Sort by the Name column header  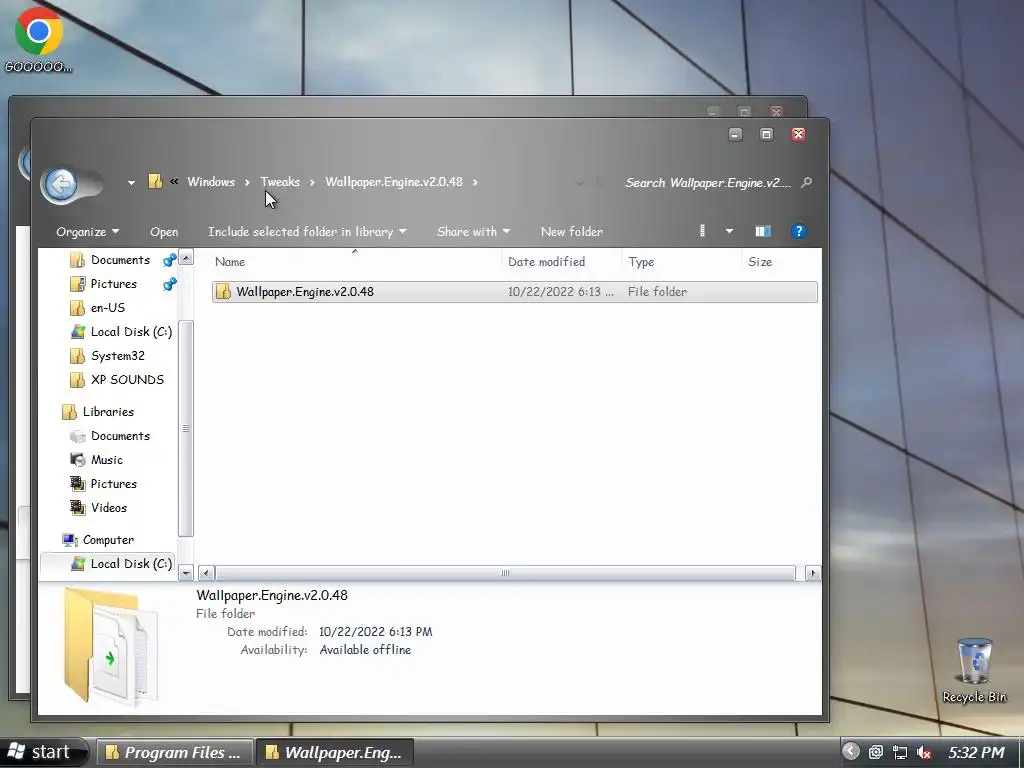[230, 262]
